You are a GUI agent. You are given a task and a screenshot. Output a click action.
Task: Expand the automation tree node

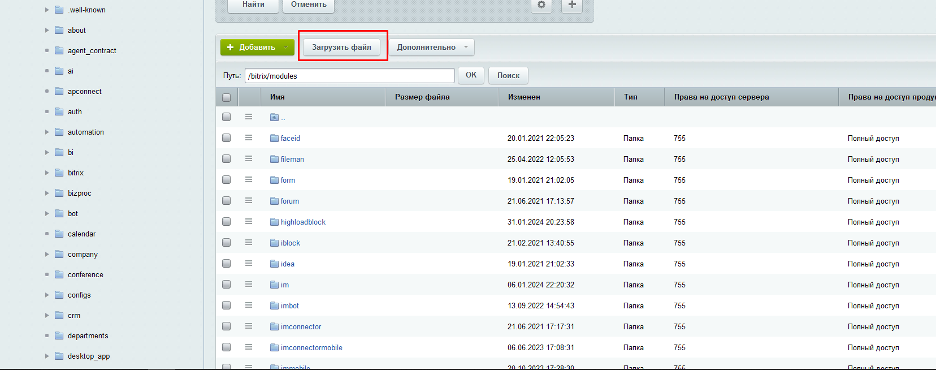(x=47, y=132)
